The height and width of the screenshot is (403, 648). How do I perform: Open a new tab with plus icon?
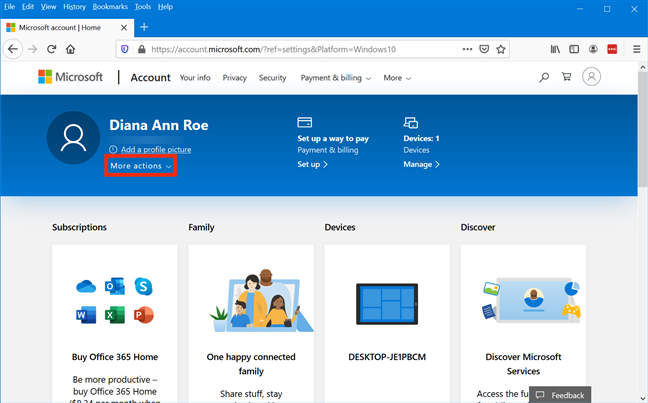click(x=144, y=27)
